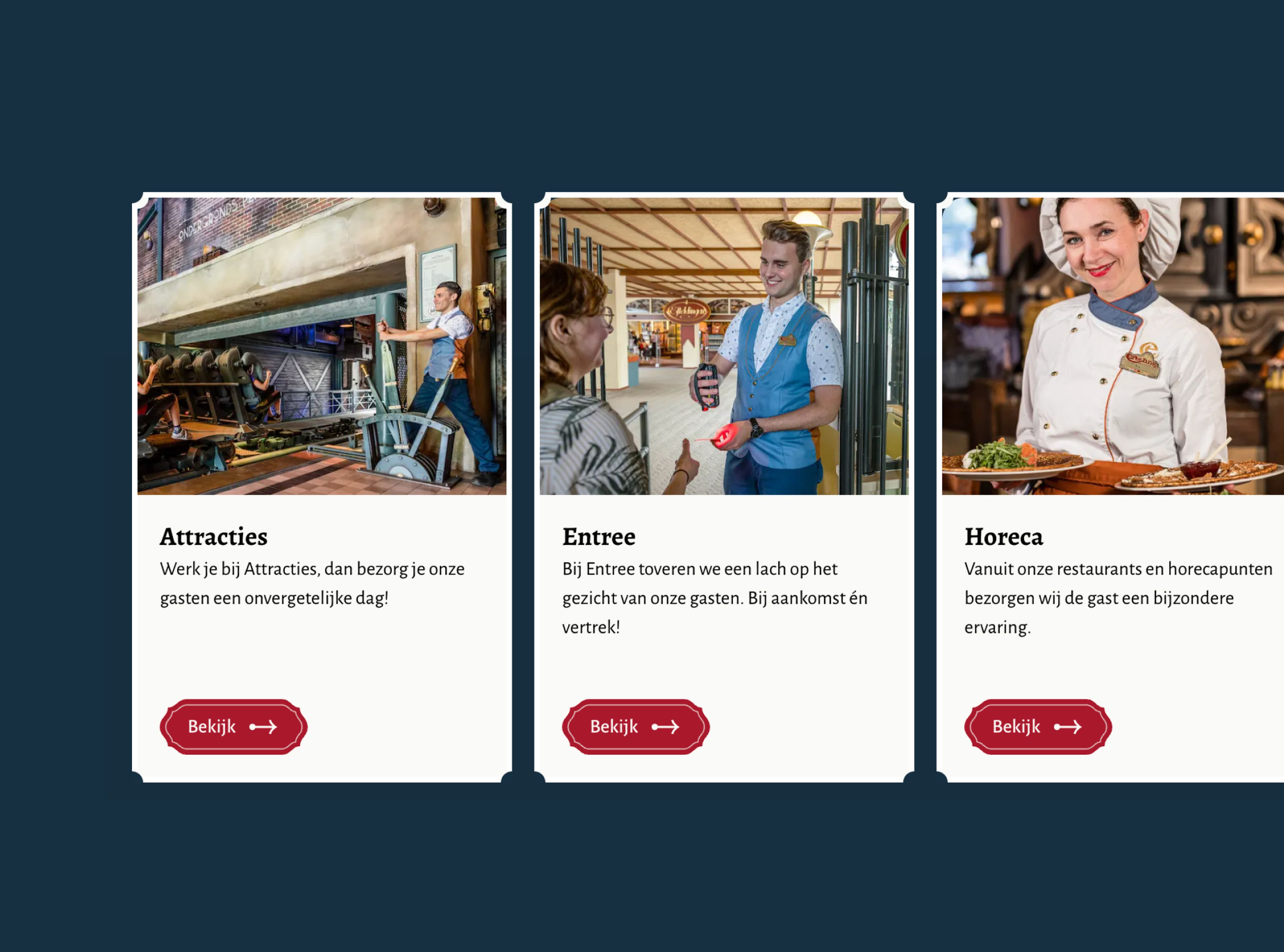Open the Entree ticket check photo
Image resolution: width=1284 pixels, height=952 pixels.
(724, 346)
